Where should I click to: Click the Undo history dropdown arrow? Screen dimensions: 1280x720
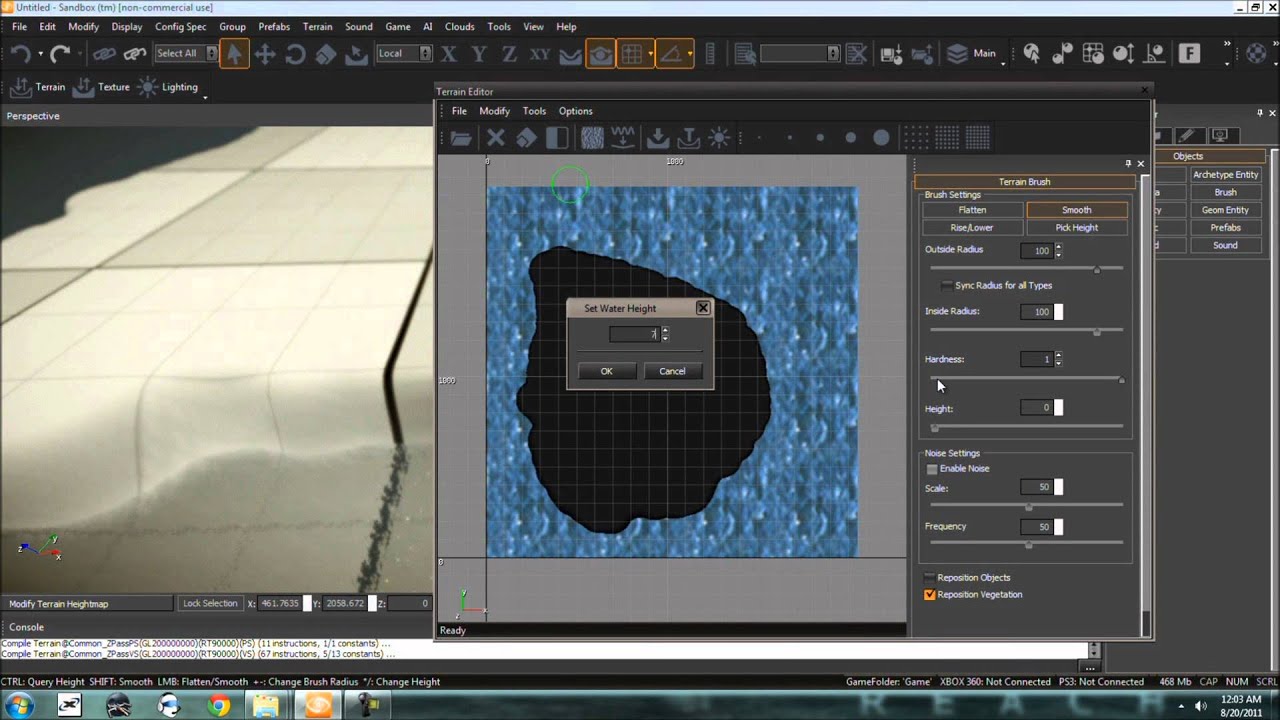(40, 54)
